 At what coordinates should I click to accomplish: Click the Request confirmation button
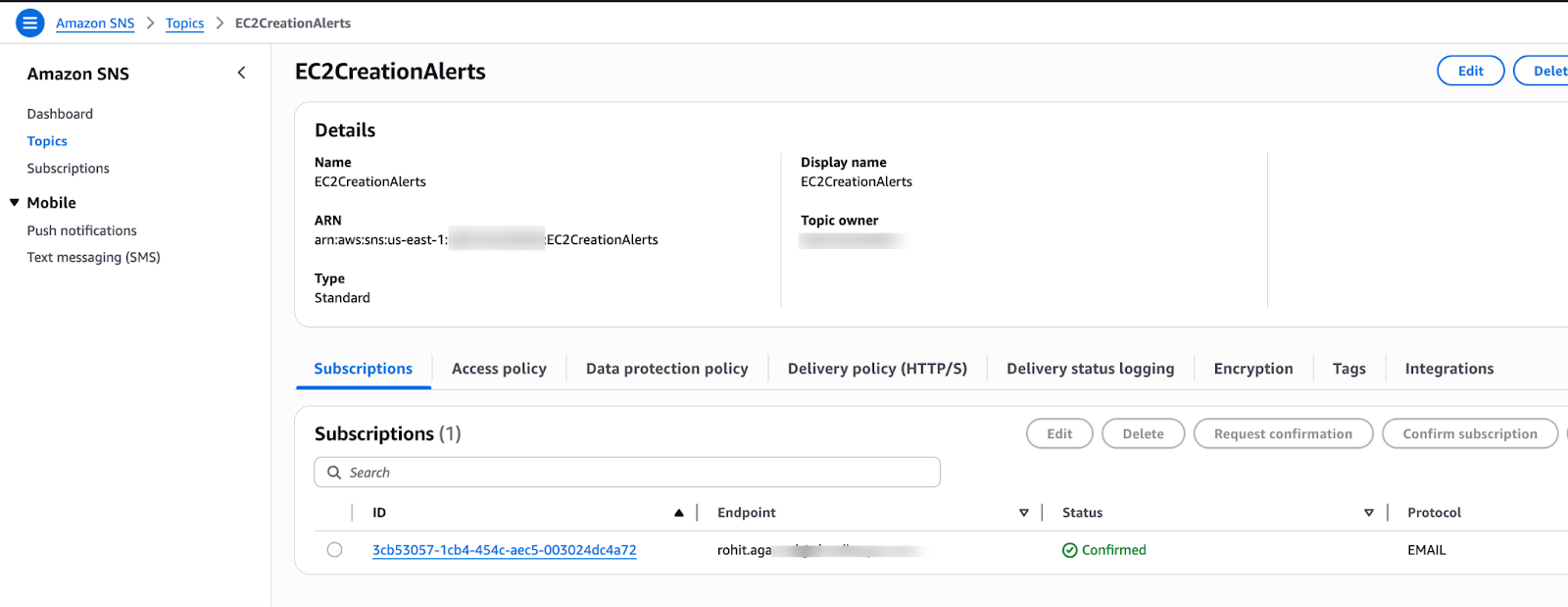tap(1283, 433)
